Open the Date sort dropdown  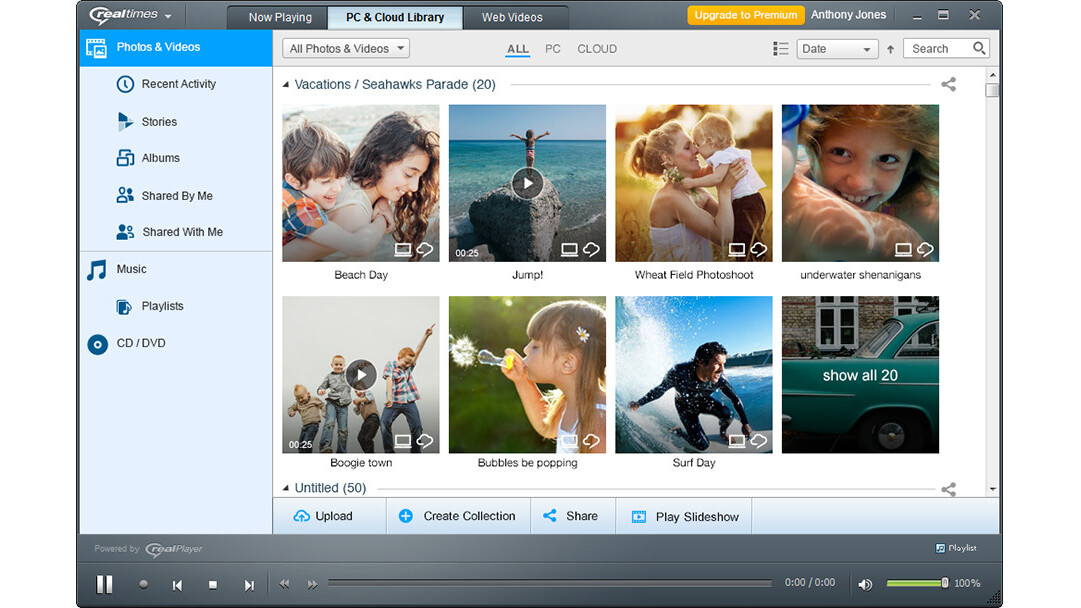(x=836, y=49)
